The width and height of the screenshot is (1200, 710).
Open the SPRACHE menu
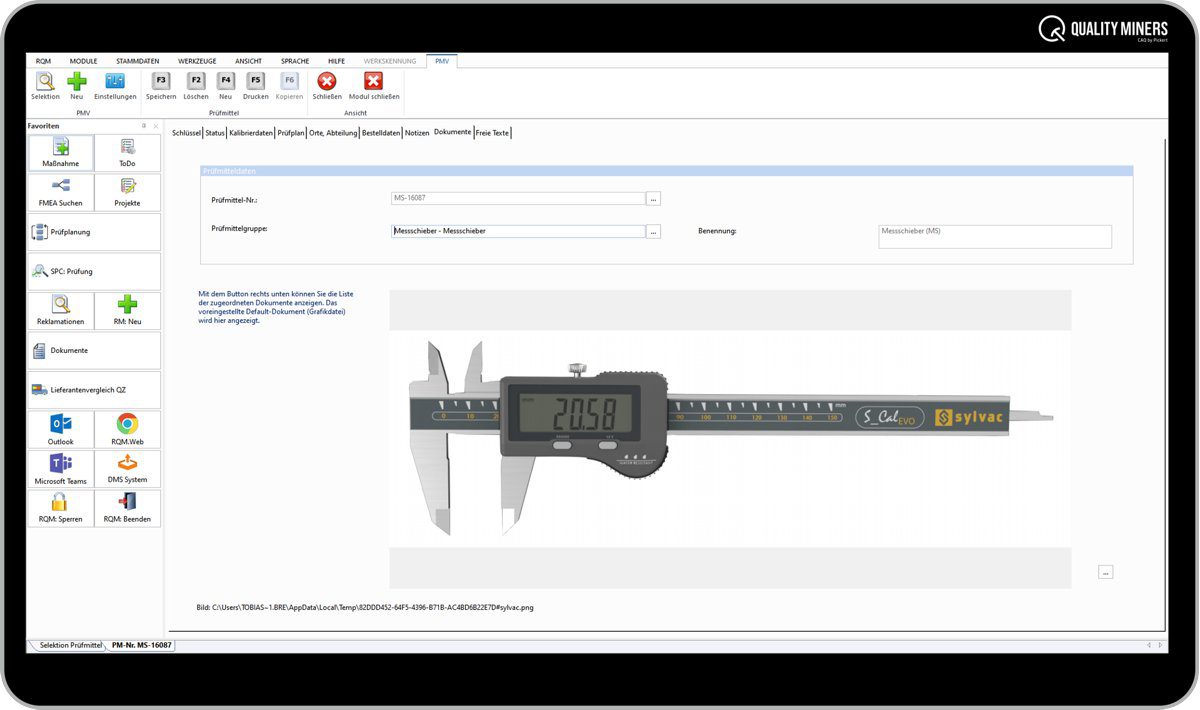[x=295, y=61]
